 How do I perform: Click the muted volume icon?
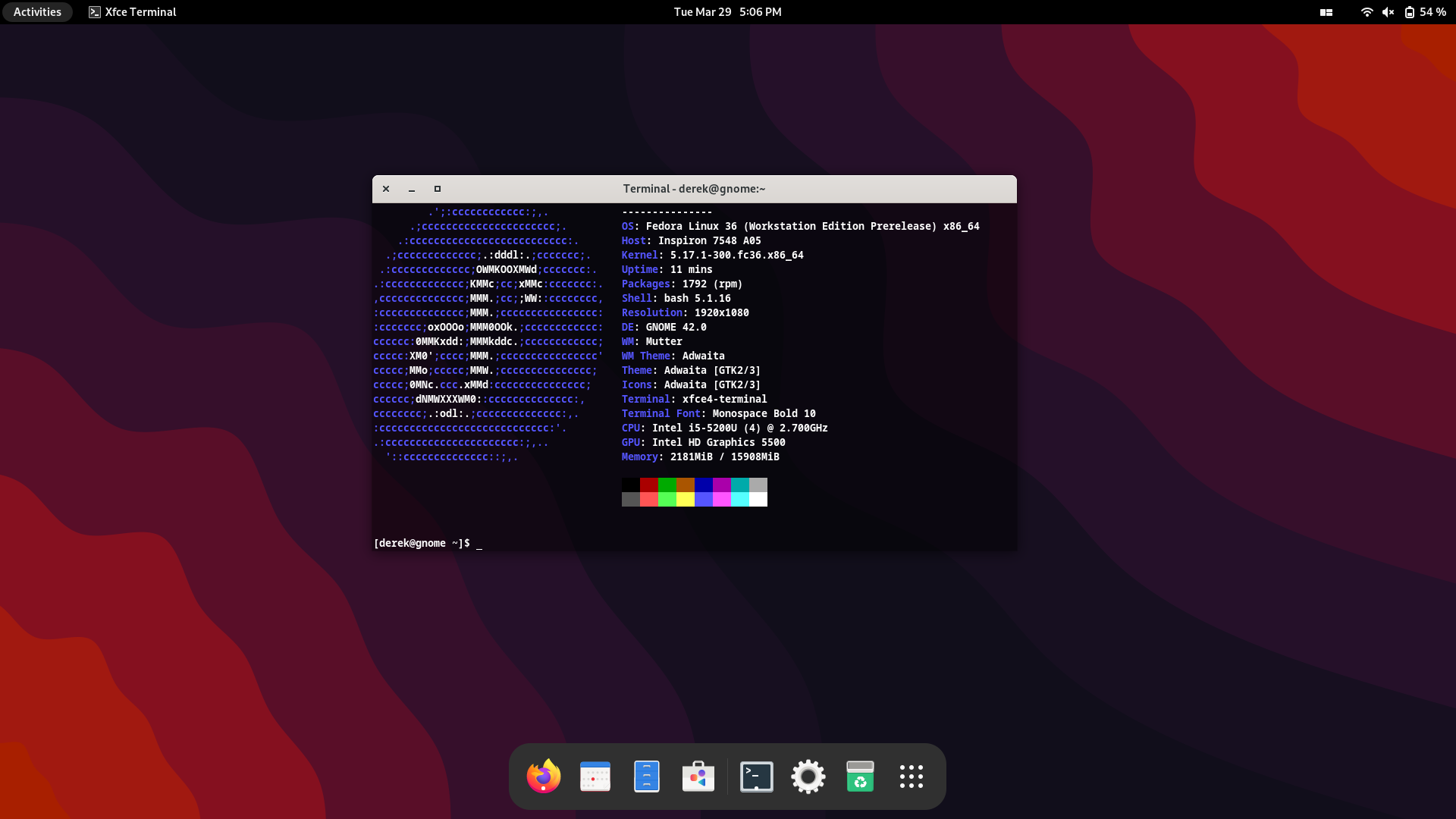tap(1388, 12)
